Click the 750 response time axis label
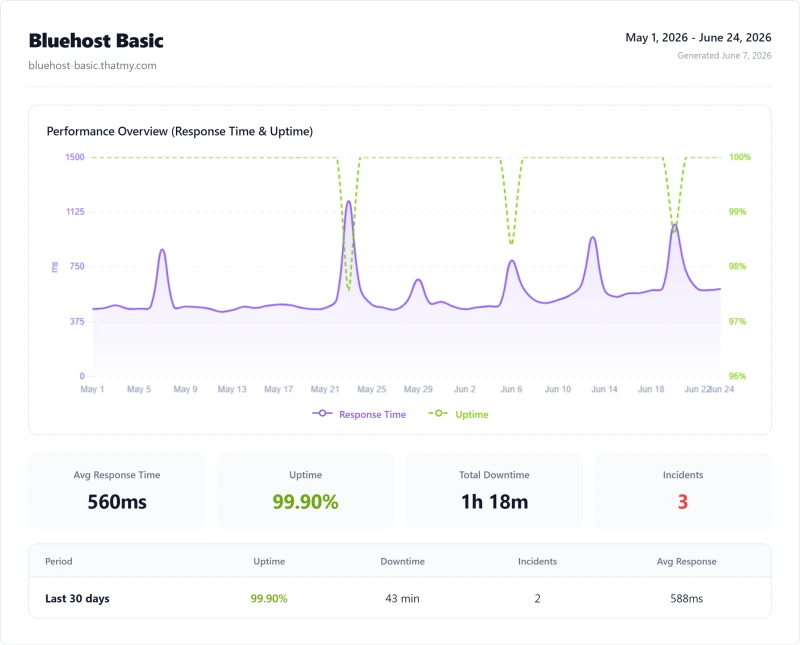This screenshot has width=800, height=645. pyautogui.click(x=77, y=266)
